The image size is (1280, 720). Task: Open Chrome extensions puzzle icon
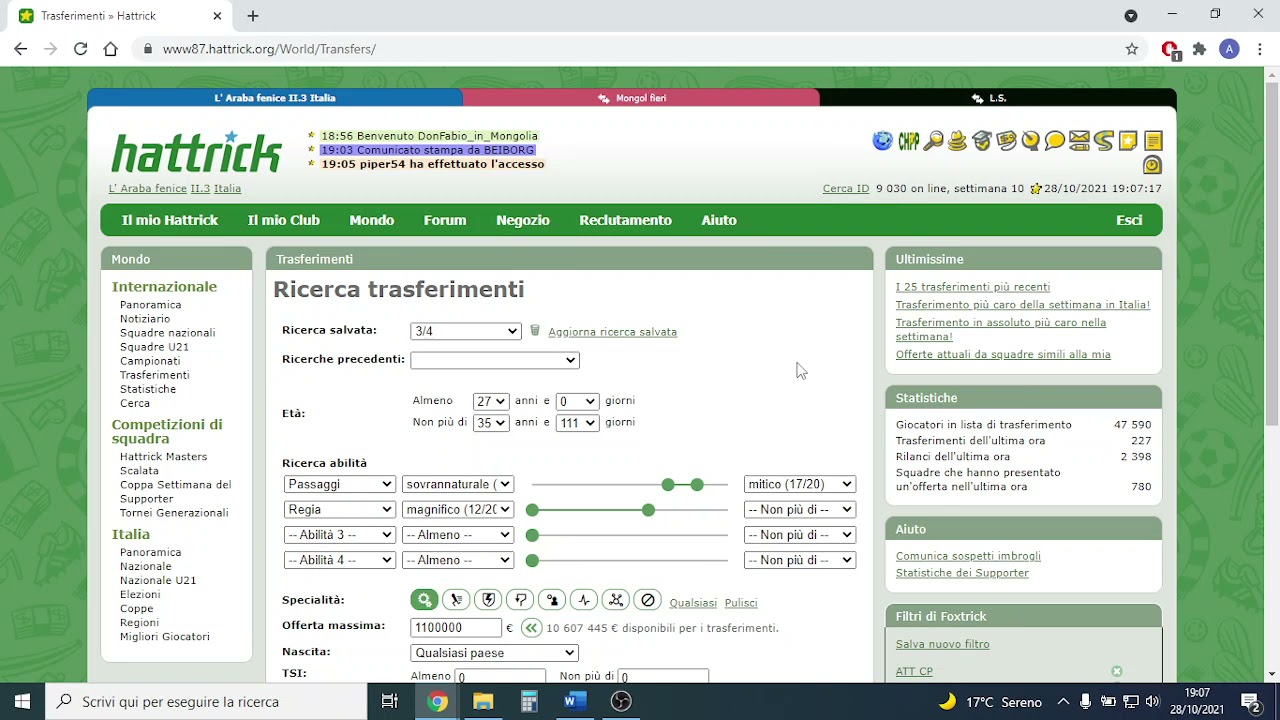(x=1200, y=49)
